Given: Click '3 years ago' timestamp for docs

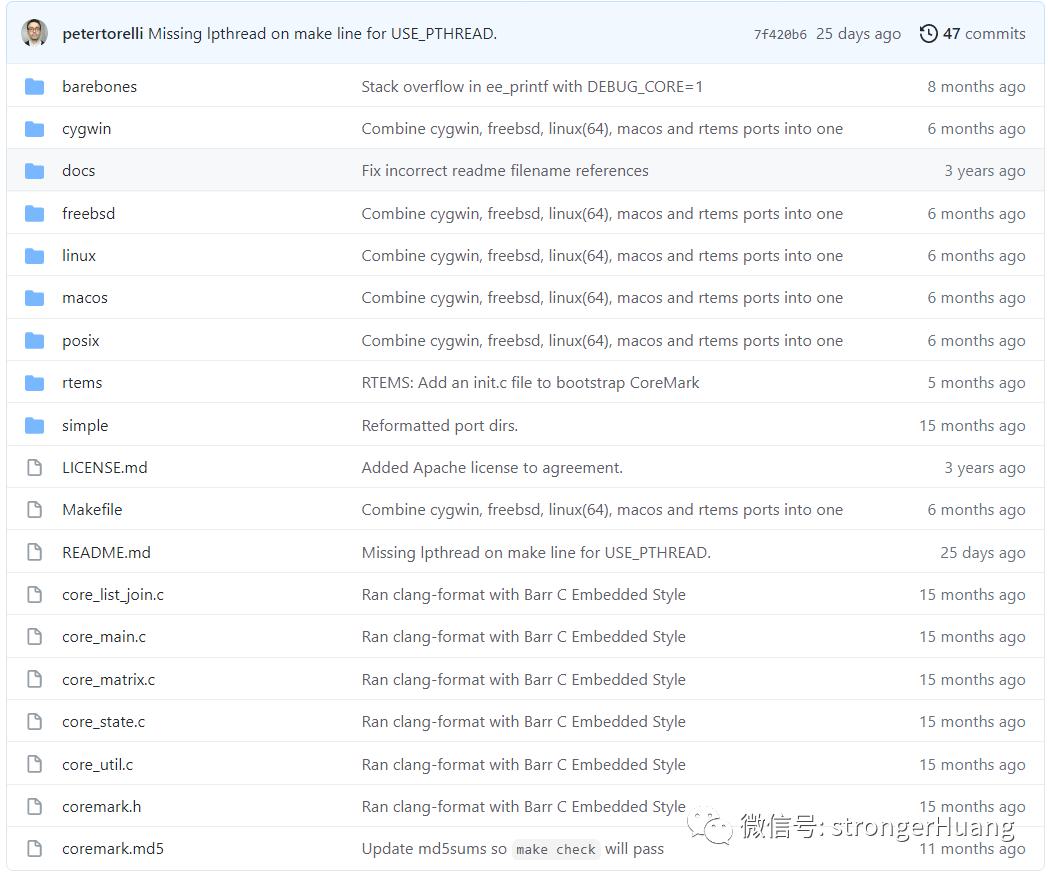Looking at the screenshot, I should (985, 170).
